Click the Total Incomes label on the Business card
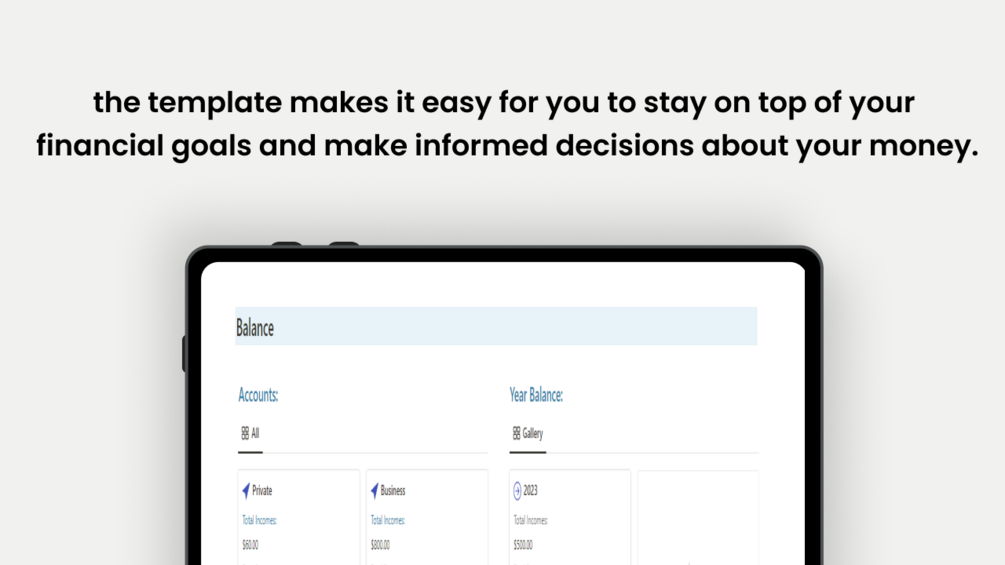 388,520
